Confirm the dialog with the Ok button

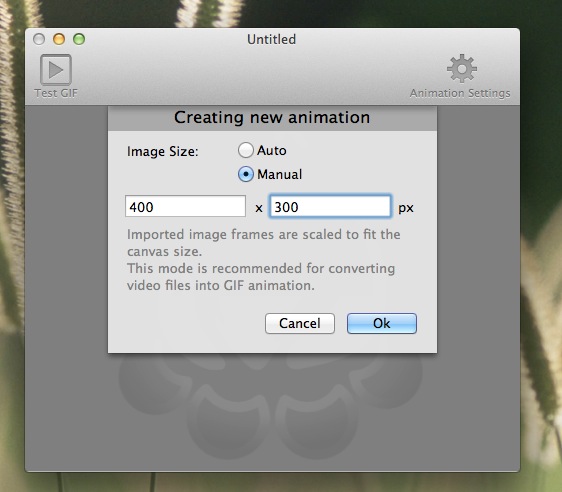point(382,324)
